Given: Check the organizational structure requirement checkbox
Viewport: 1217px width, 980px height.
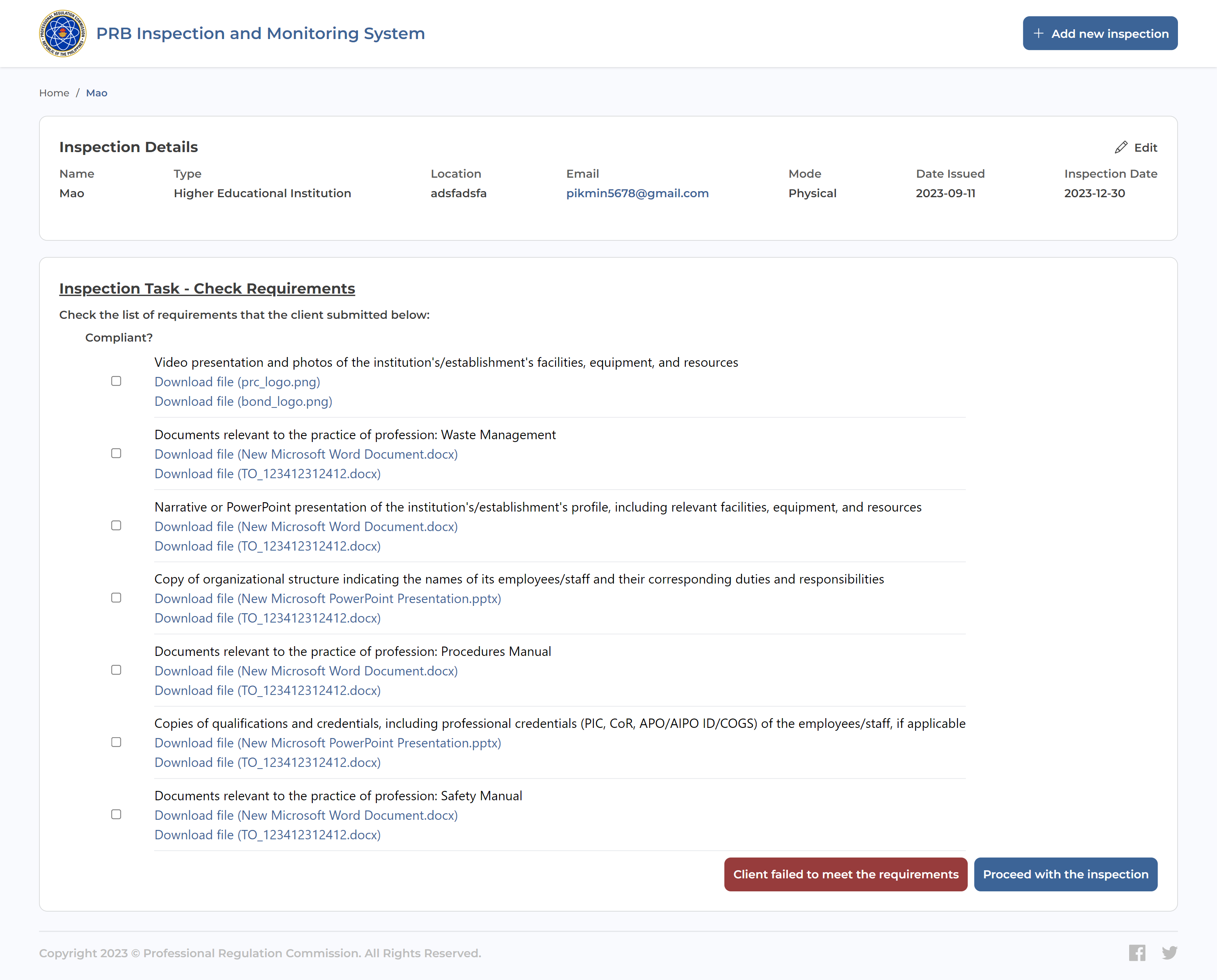Looking at the screenshot, I should pyautogui.click(x=116, y=598).
